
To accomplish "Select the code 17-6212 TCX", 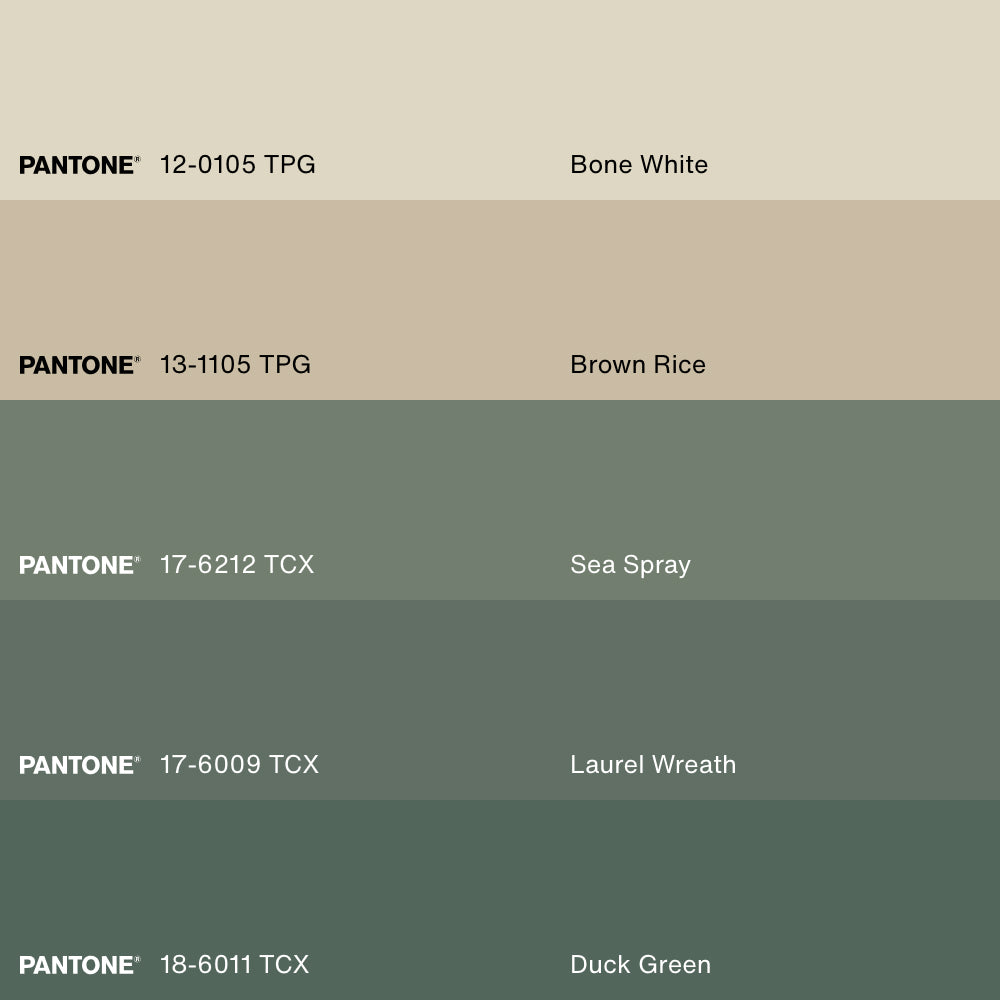I will 237,565.
